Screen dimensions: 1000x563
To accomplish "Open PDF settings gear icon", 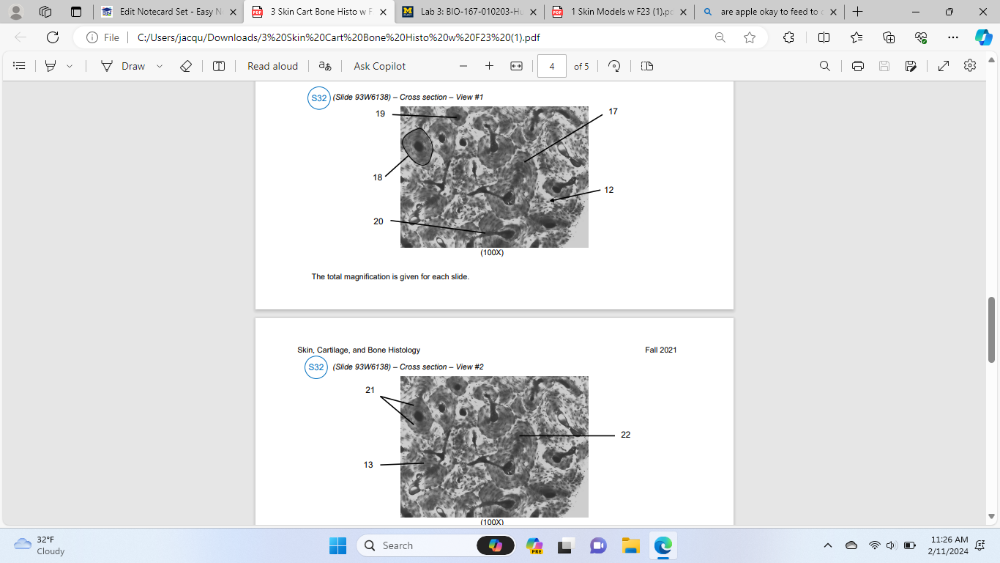I will (x=969, y=66).
